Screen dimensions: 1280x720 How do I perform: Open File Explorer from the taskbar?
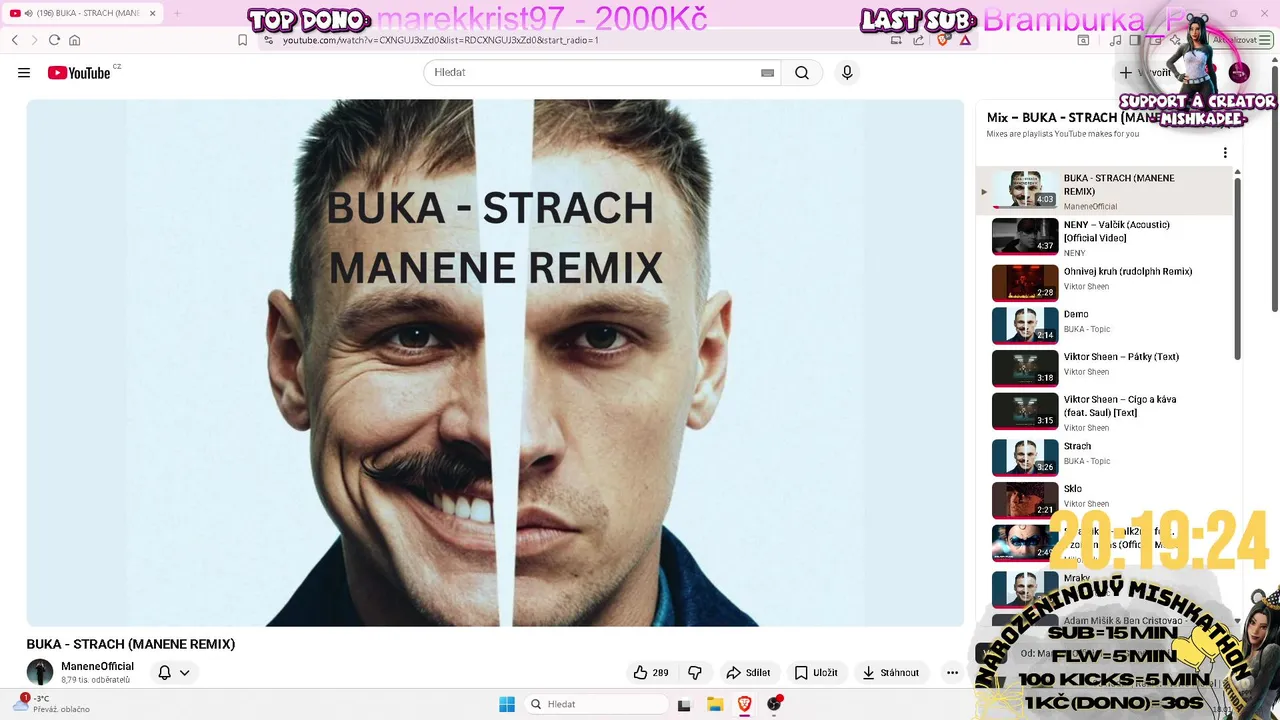tap(715, 704)
